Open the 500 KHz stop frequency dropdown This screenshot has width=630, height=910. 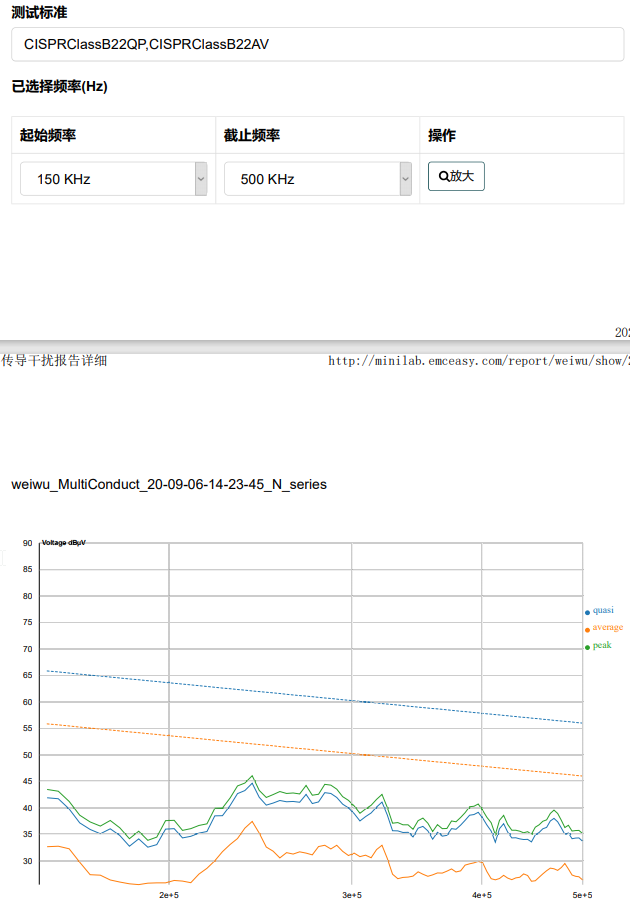(x=310, y=179)
